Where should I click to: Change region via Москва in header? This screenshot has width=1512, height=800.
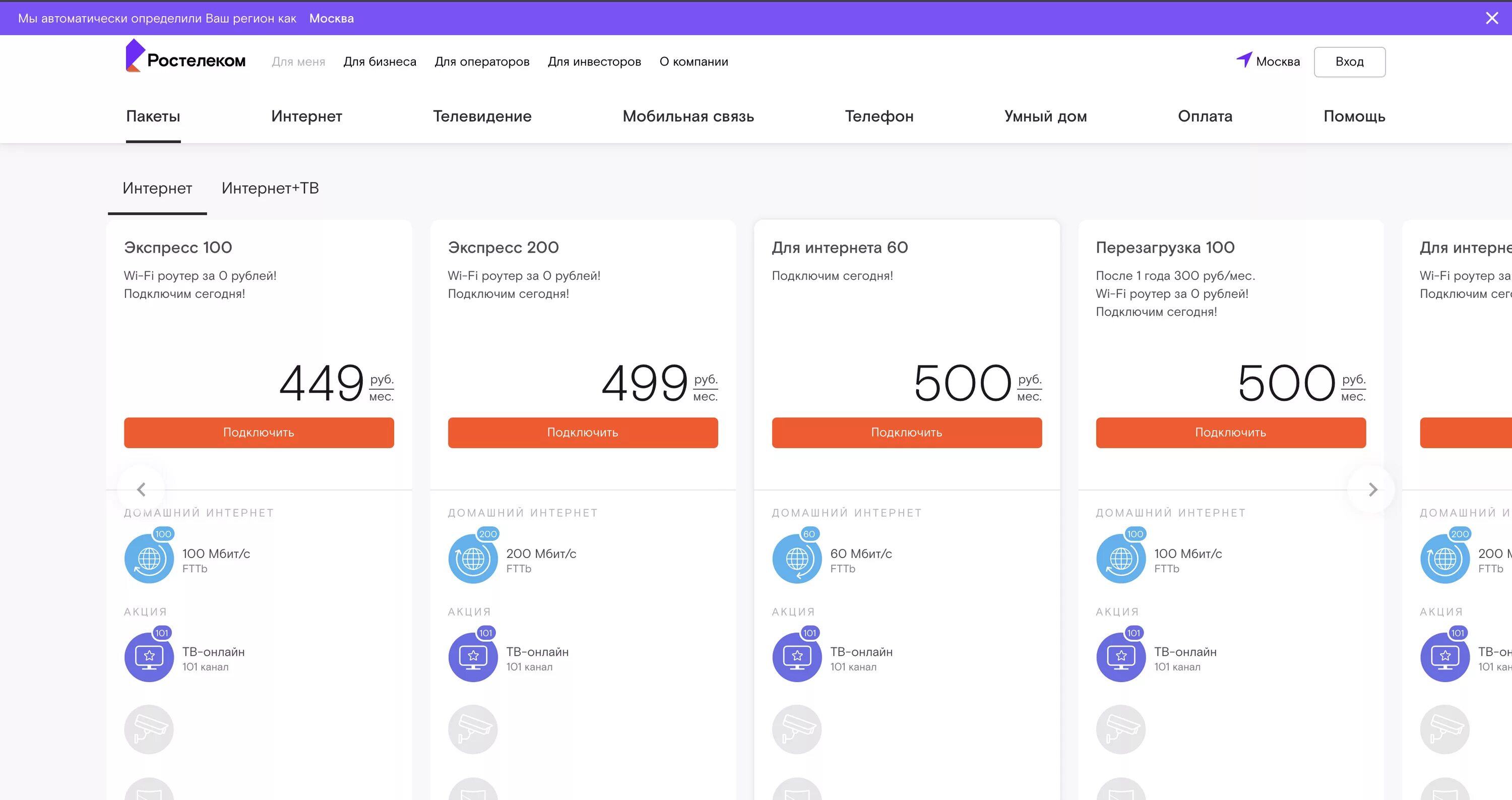(x=1278, y=61)
